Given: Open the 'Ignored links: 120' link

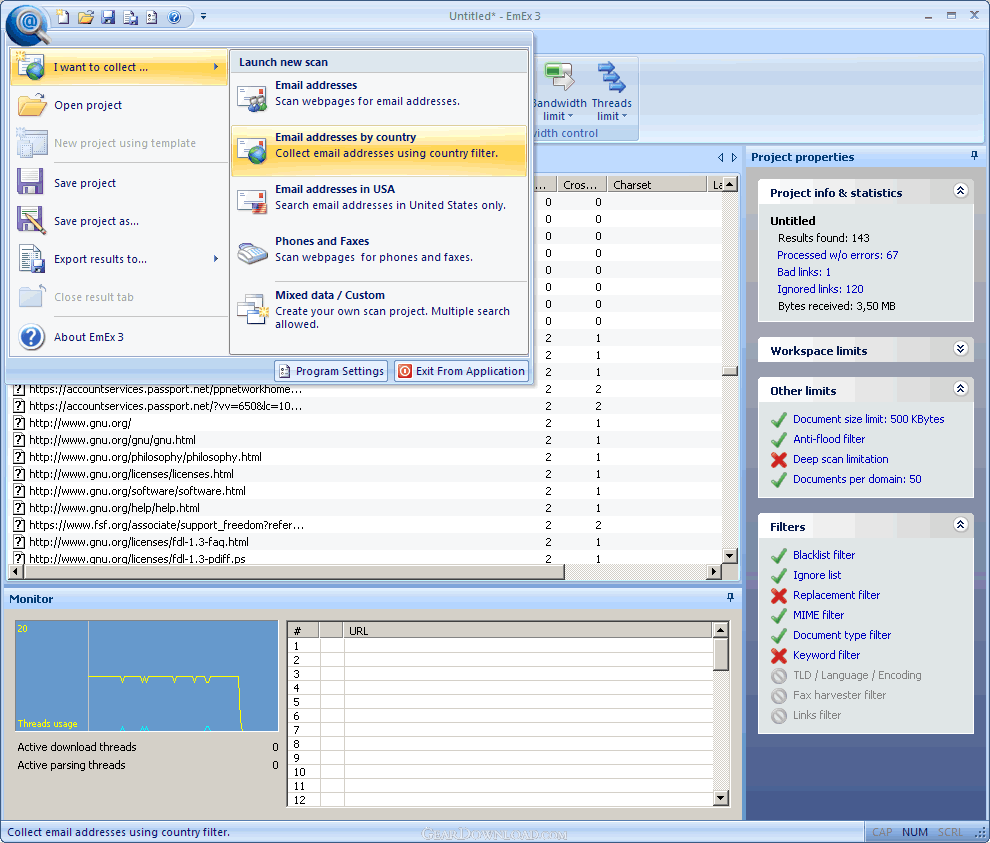Looking at the screenshot, I should point(820,289).
